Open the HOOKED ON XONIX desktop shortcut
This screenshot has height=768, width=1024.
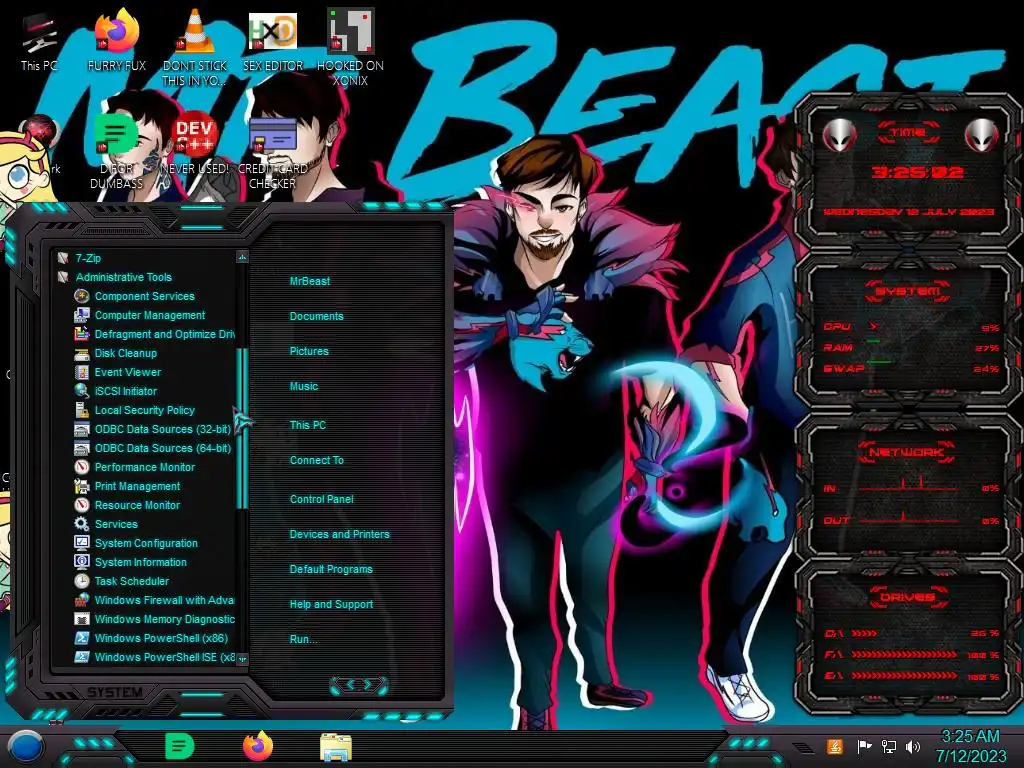350,47
